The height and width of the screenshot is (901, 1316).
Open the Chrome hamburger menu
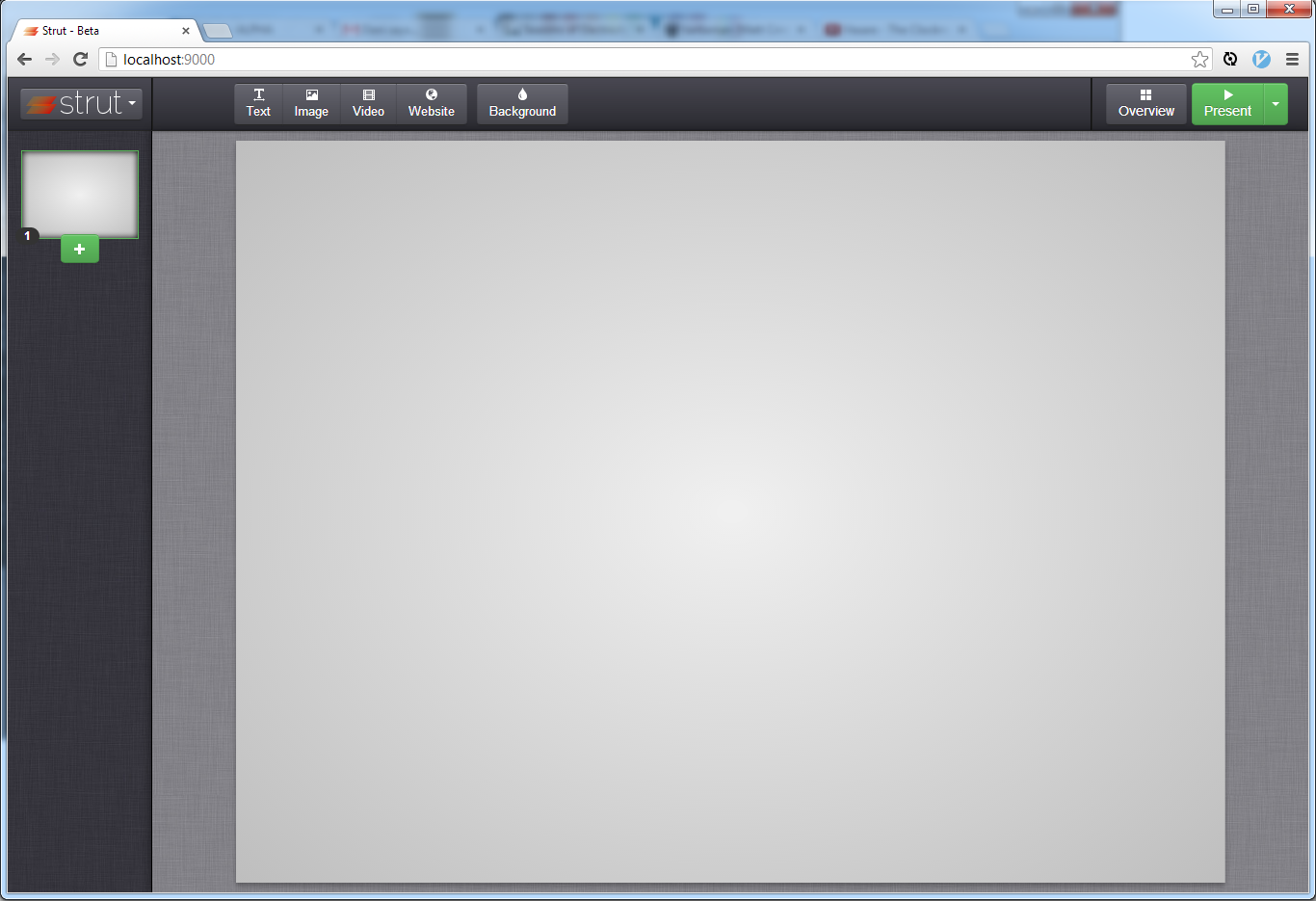1292,60
